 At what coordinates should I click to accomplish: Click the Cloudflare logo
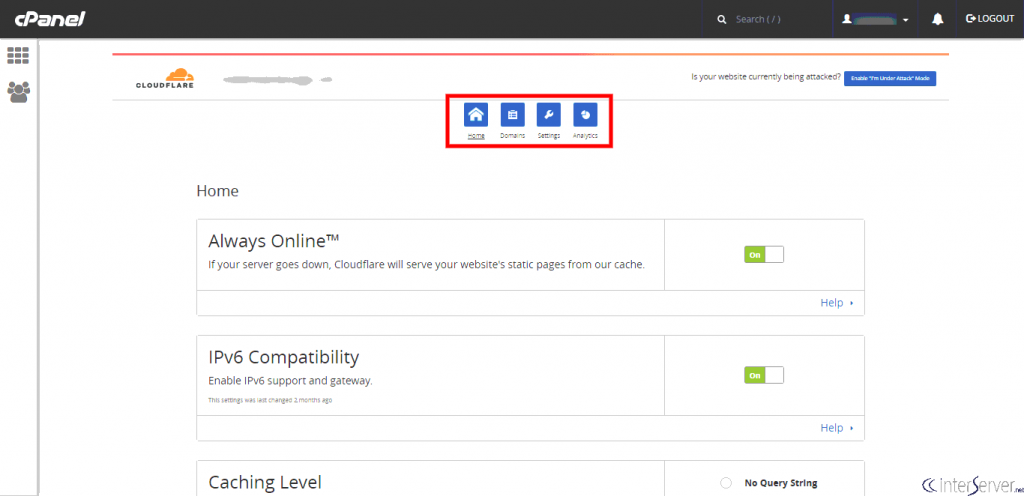tap(165, 78)
